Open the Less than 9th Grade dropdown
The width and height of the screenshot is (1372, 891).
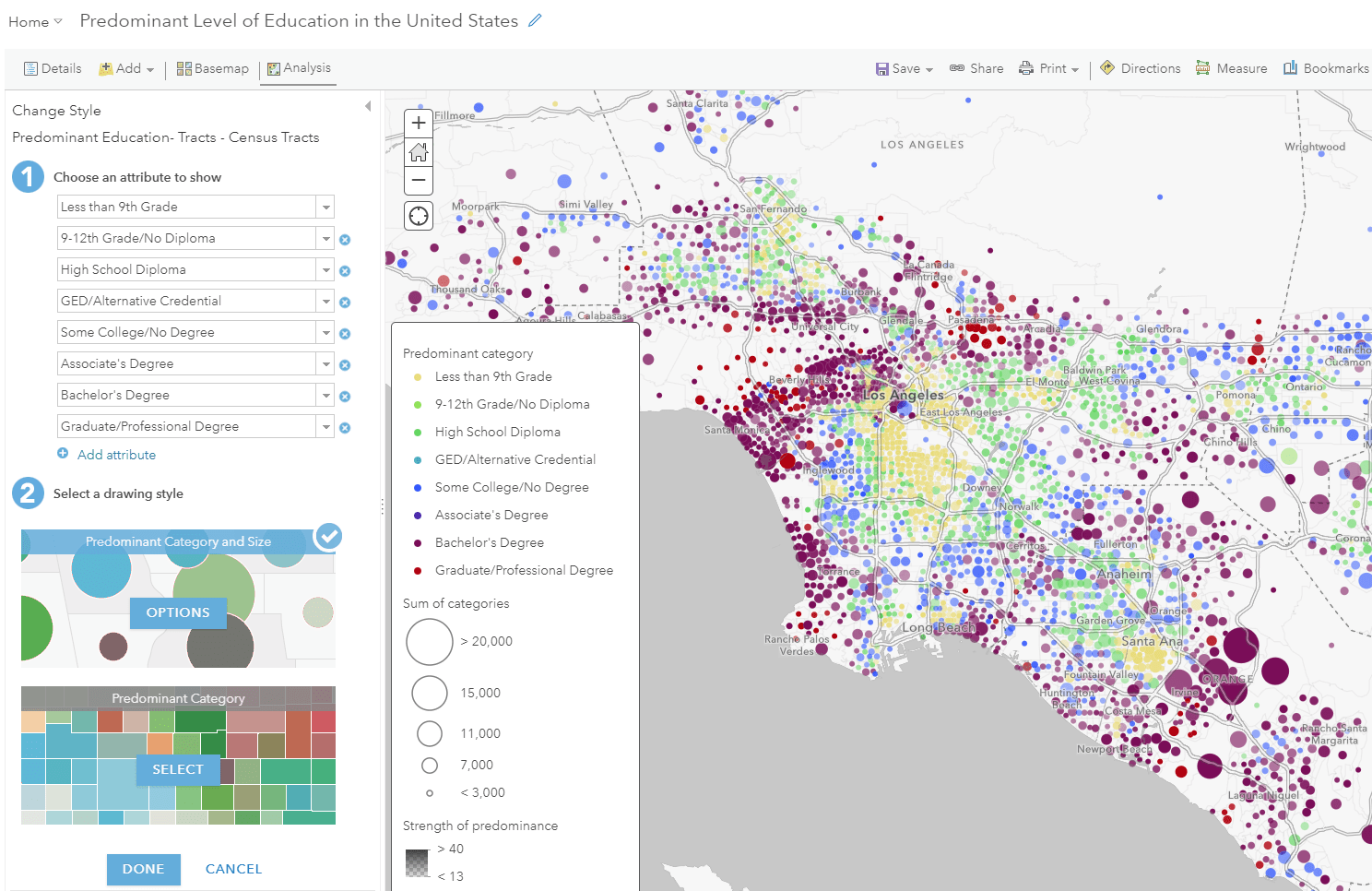click(325, 208)
